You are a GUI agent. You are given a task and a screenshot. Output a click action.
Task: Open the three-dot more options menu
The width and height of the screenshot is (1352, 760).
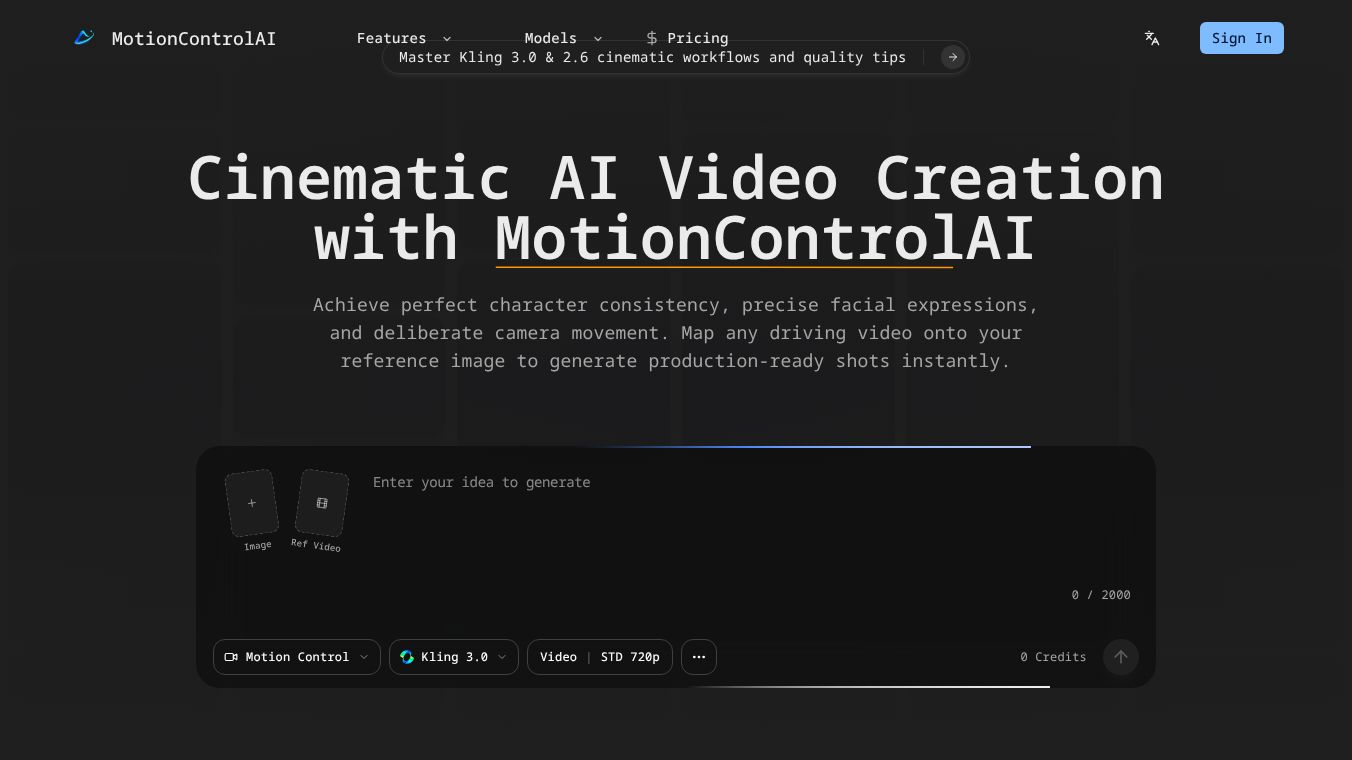[x=698, y=657]
